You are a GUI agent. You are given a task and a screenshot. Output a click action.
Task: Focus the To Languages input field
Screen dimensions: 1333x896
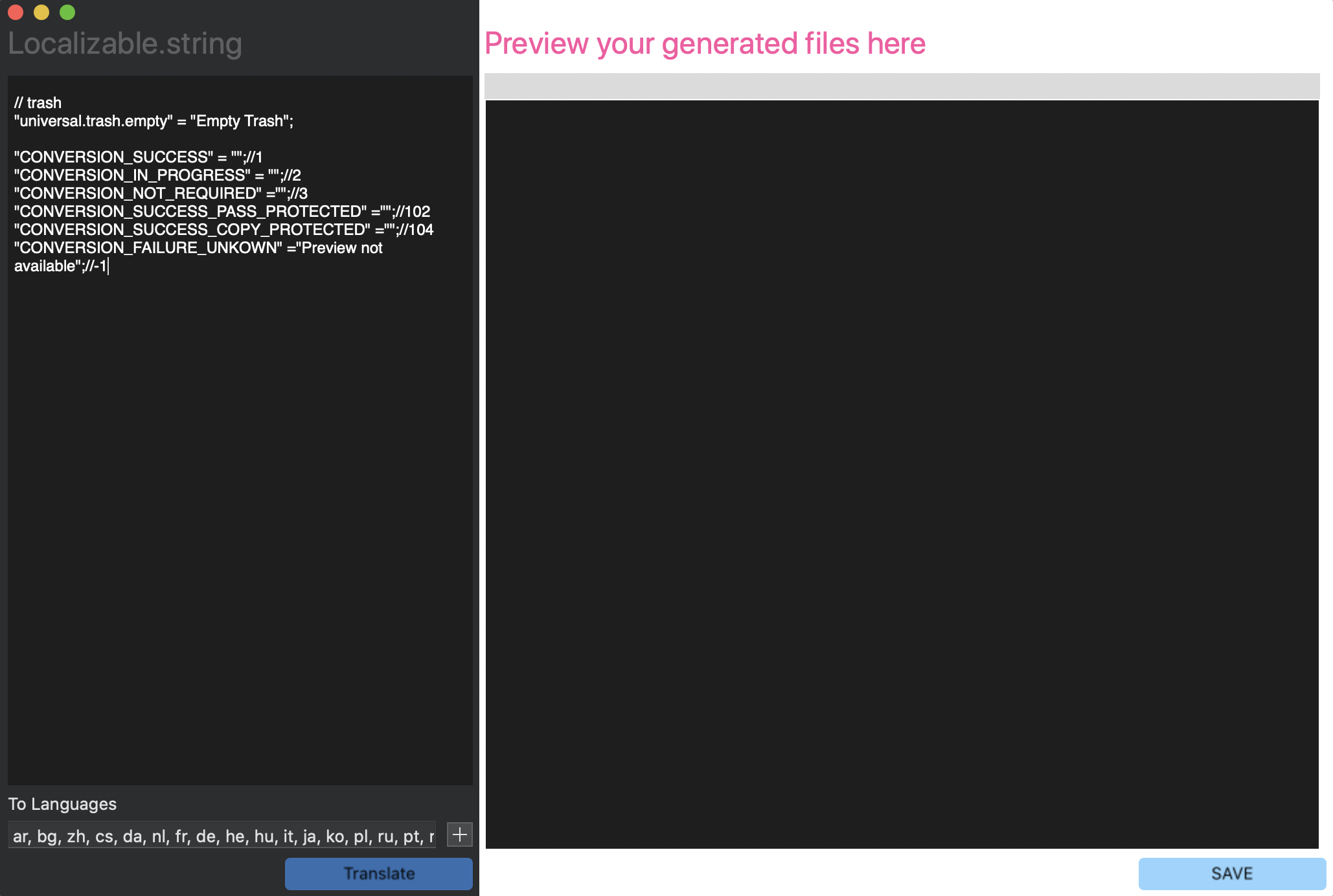(x=222, y=836)
